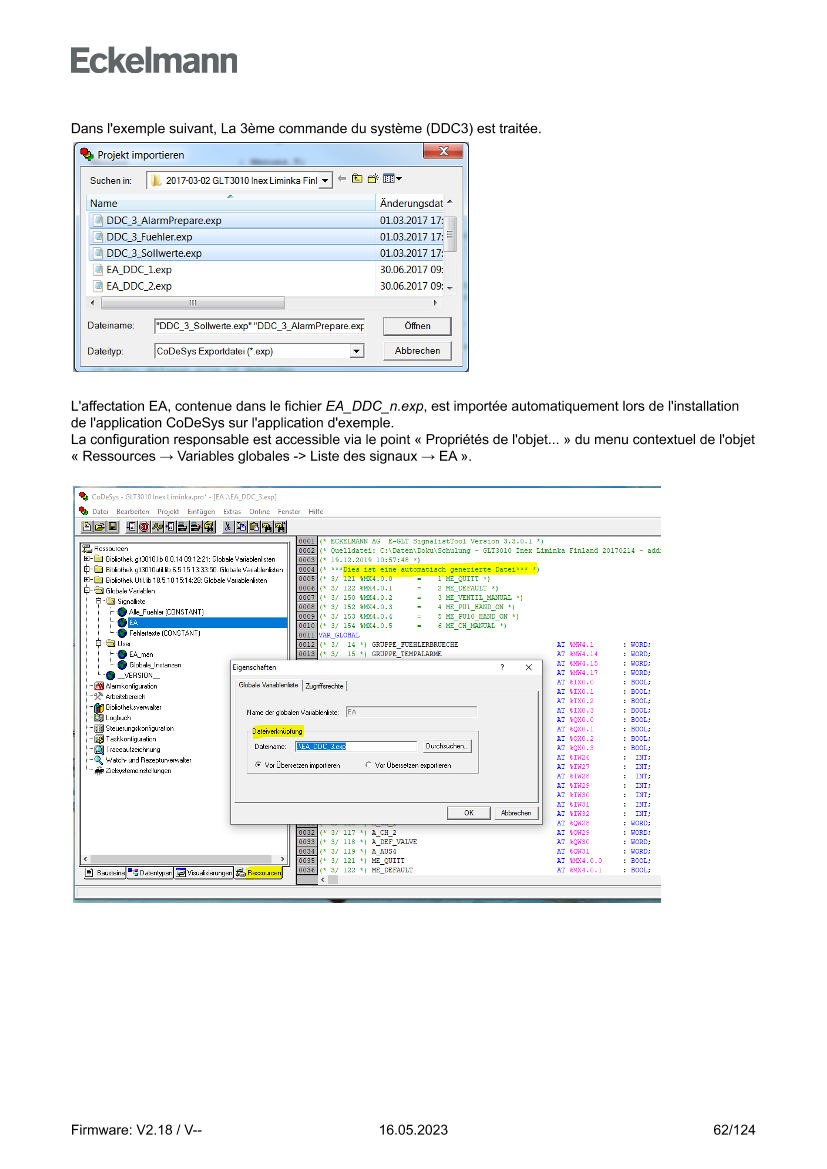Go back using the arrow icon in import dialog
The image size is (827, 1169).
coord(342,179)
